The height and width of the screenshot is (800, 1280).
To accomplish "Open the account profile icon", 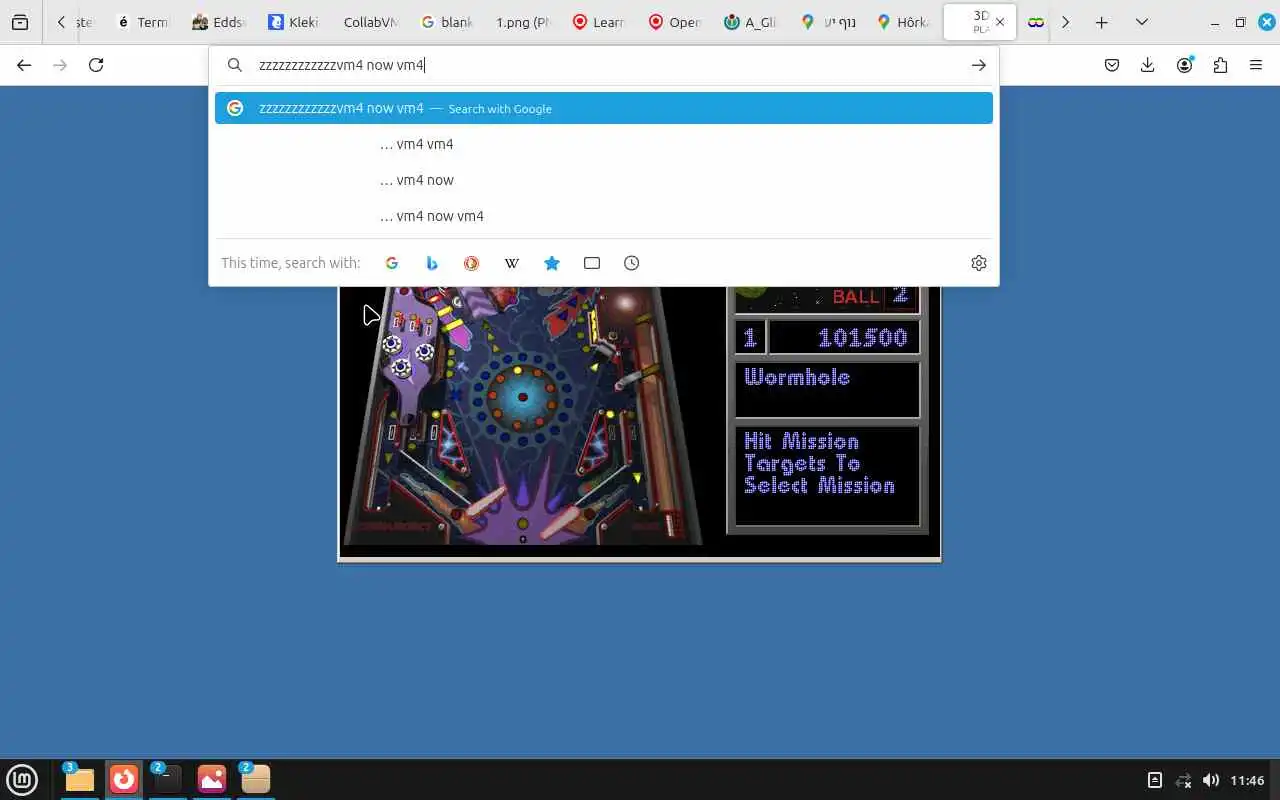I will click(x=1185, y=65).
